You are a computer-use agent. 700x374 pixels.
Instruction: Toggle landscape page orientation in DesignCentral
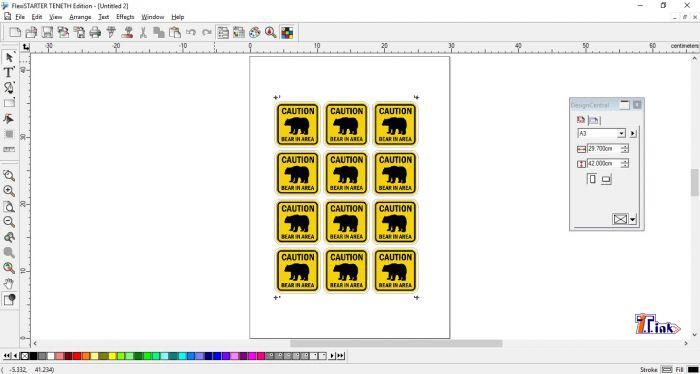pyautogui.click(x=606, y=179)
